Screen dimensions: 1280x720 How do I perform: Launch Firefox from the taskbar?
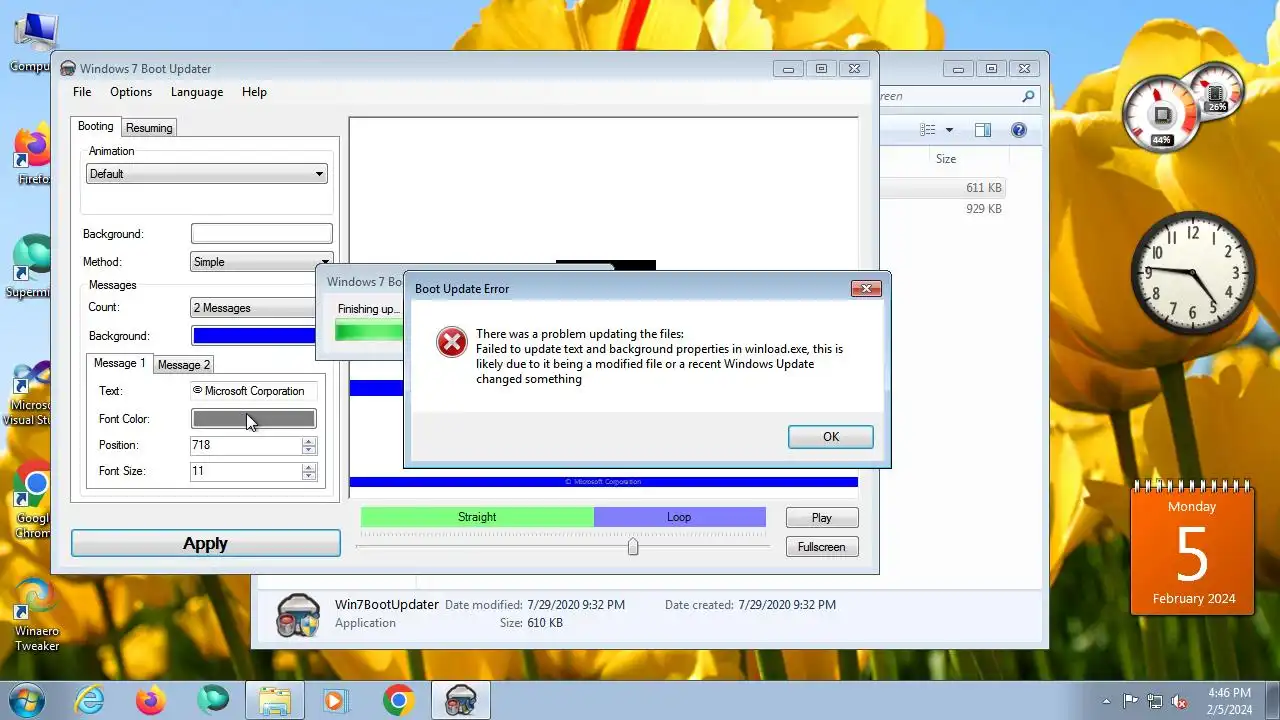click(x=151, y=700)
